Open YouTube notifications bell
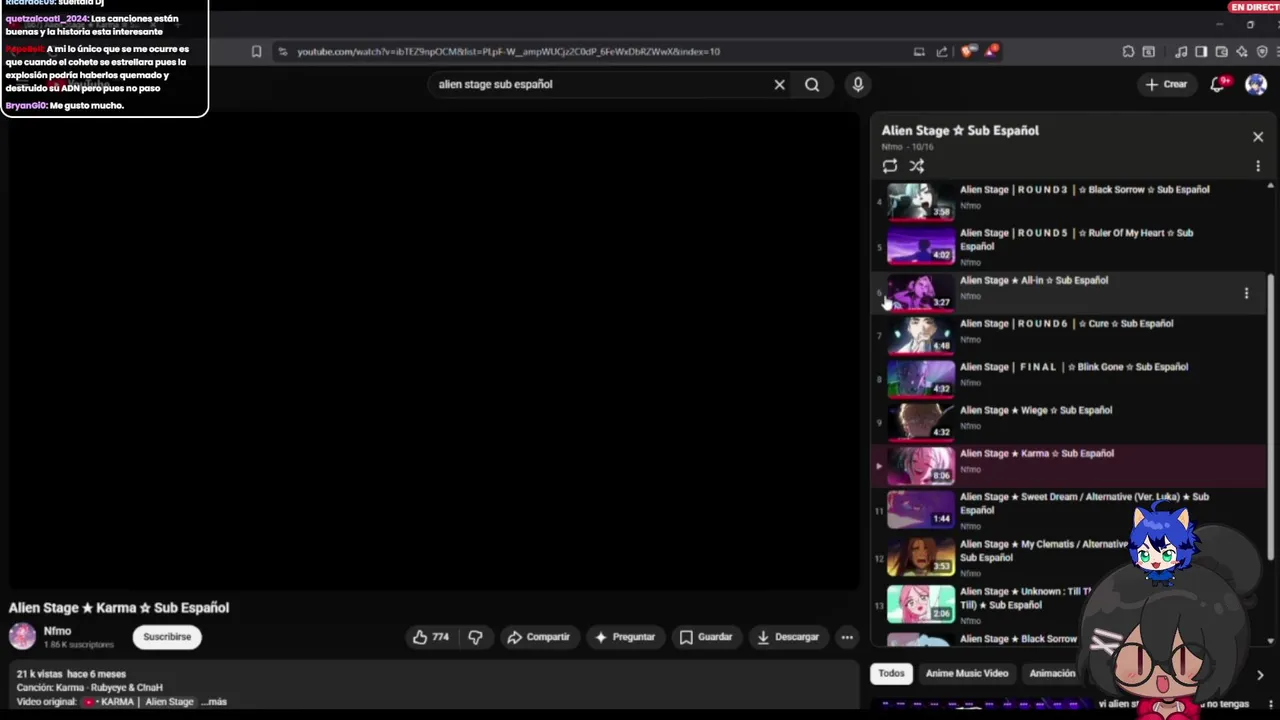Screen dimensions: 1280x720 [1218, 85]
